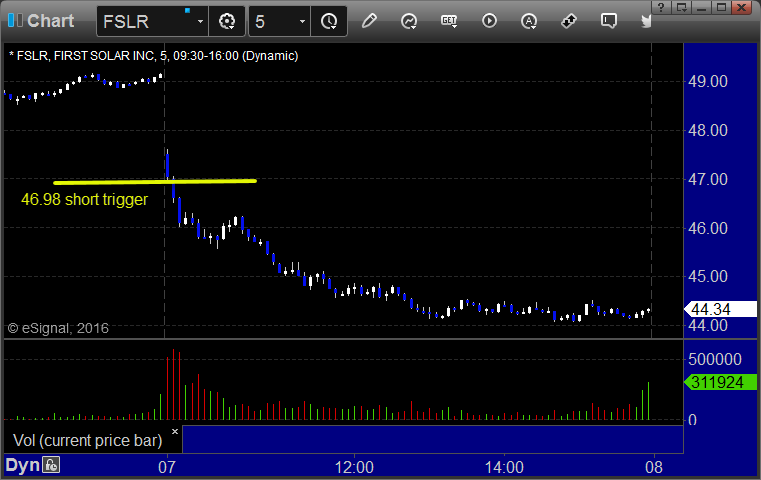Open the comment speech bubble icon
The height and width of the screenshot is (480, 761).
point(609,21)
